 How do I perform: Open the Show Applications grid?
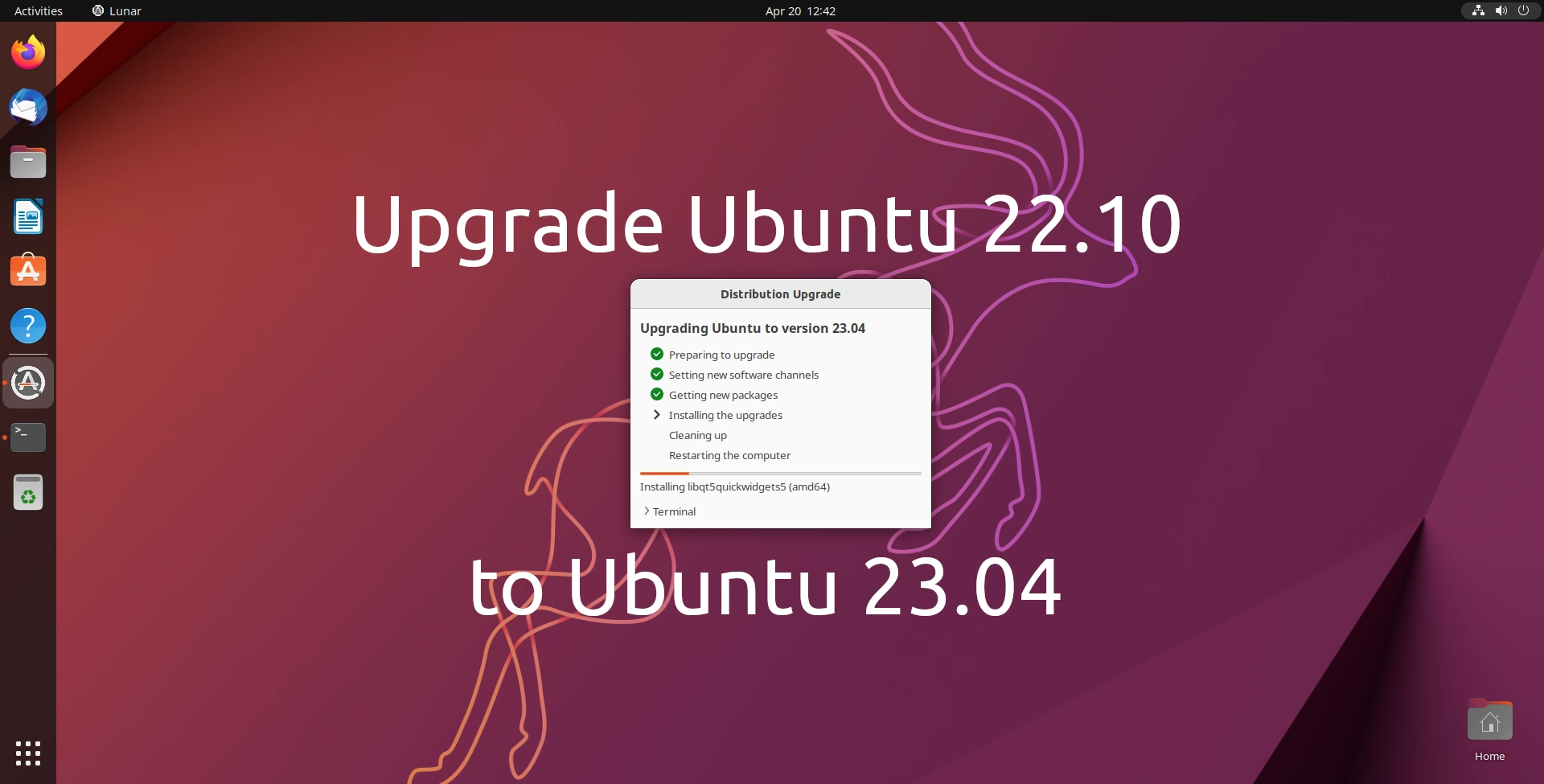(28, 753)
